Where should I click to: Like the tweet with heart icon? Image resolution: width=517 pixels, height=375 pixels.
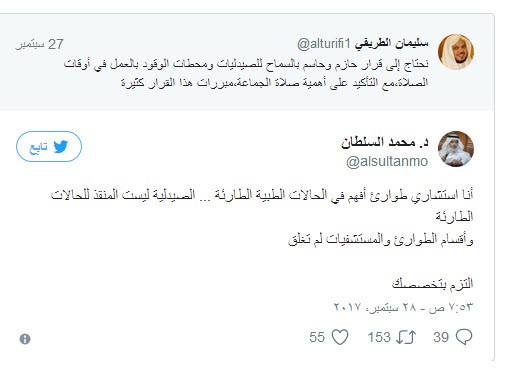[340, 337]
